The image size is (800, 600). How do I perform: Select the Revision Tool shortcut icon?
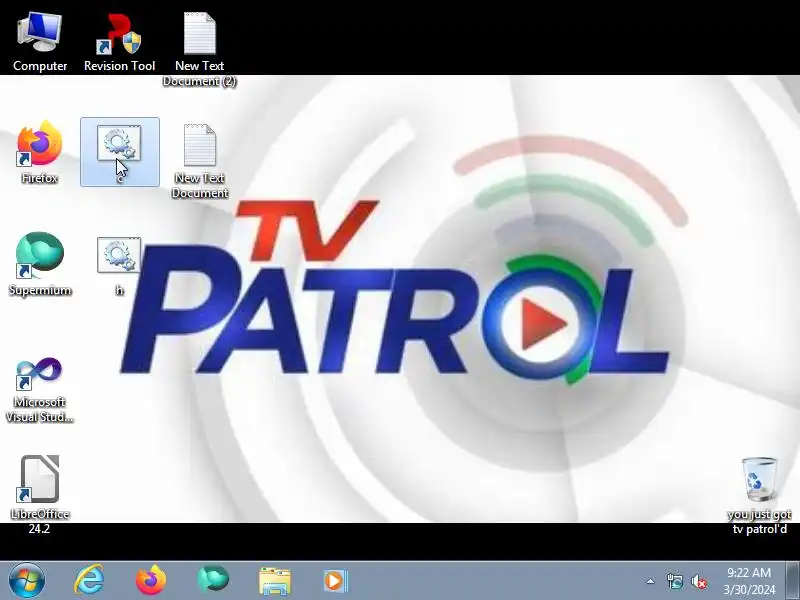point(119,42)
